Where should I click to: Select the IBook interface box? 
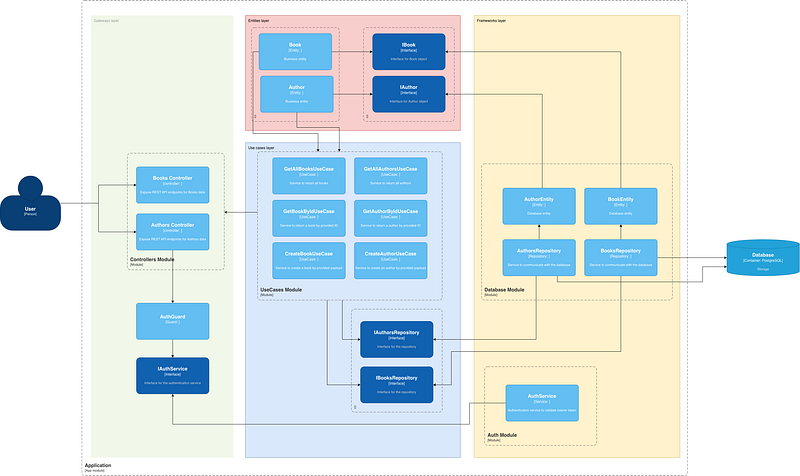point(409,52)
